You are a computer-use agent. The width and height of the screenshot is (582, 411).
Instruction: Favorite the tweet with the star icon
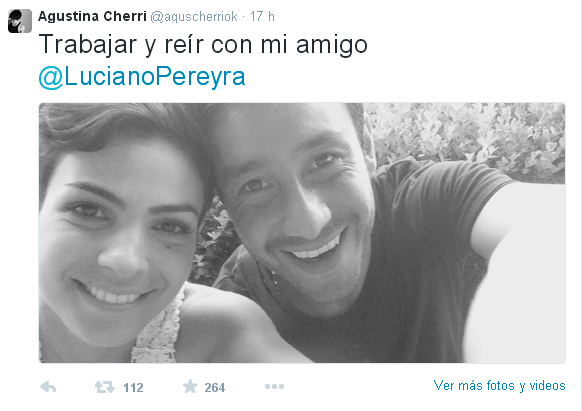190,386
